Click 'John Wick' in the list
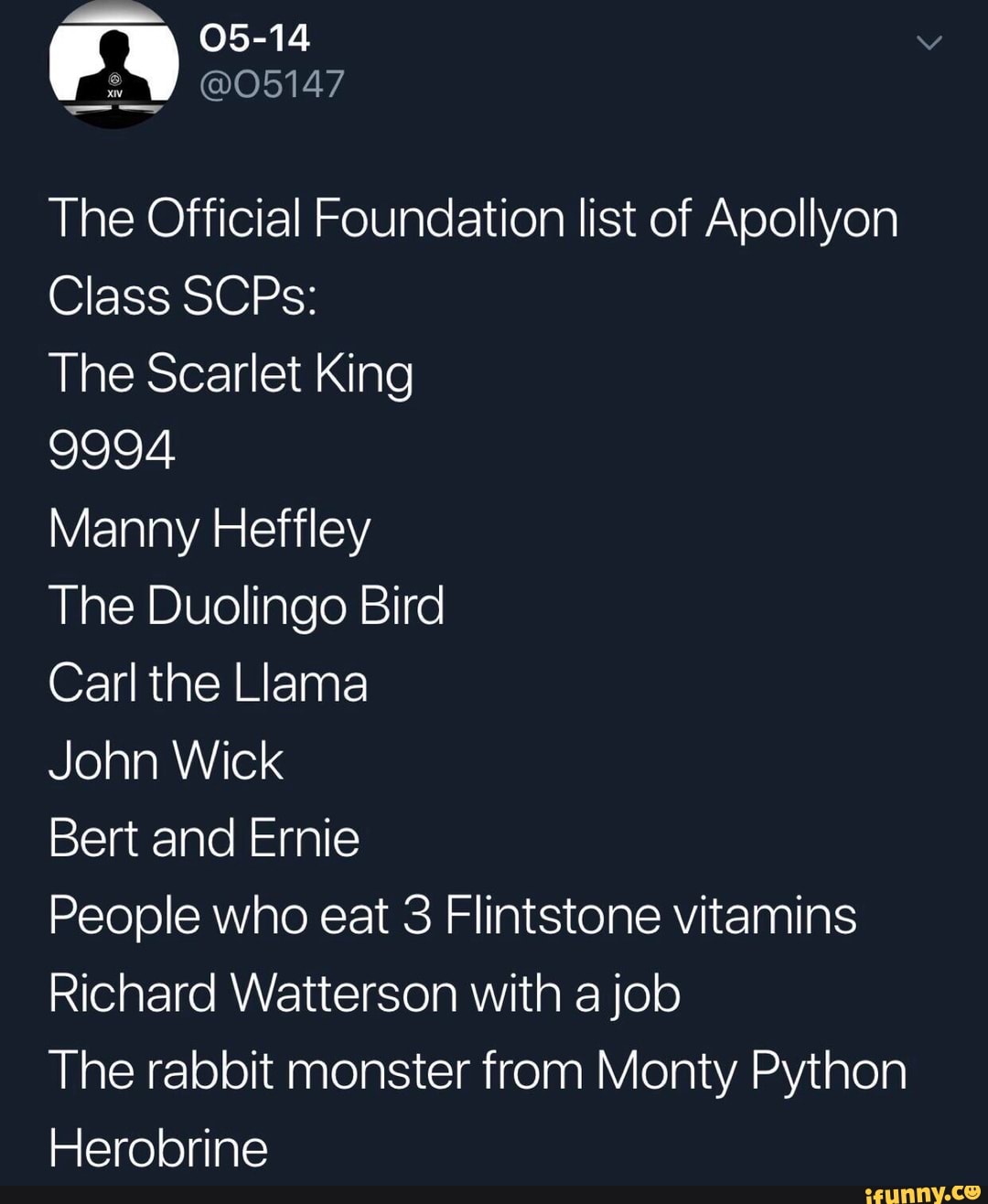Screen dimensions: 988x1204 pyautogui.click(x=166, y=759)
